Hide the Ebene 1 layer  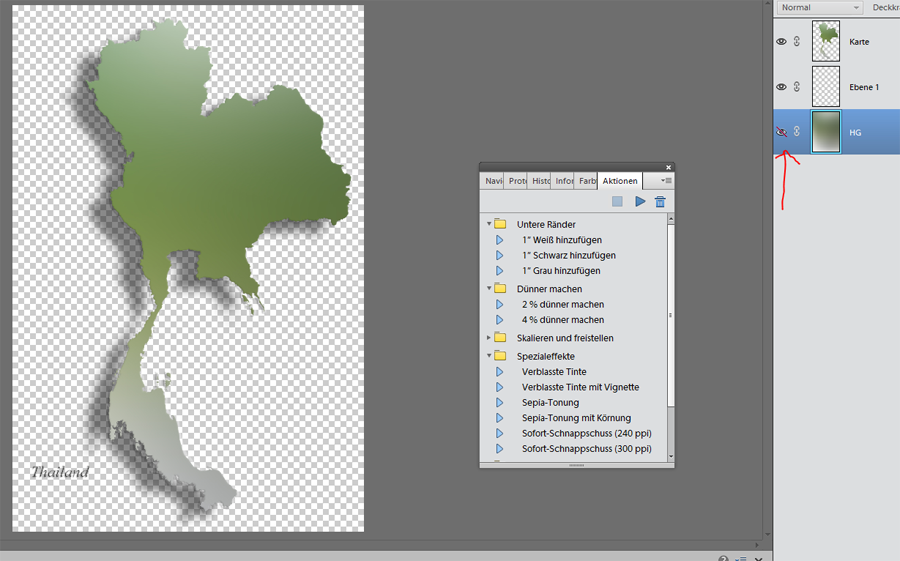tap(782, 87)
